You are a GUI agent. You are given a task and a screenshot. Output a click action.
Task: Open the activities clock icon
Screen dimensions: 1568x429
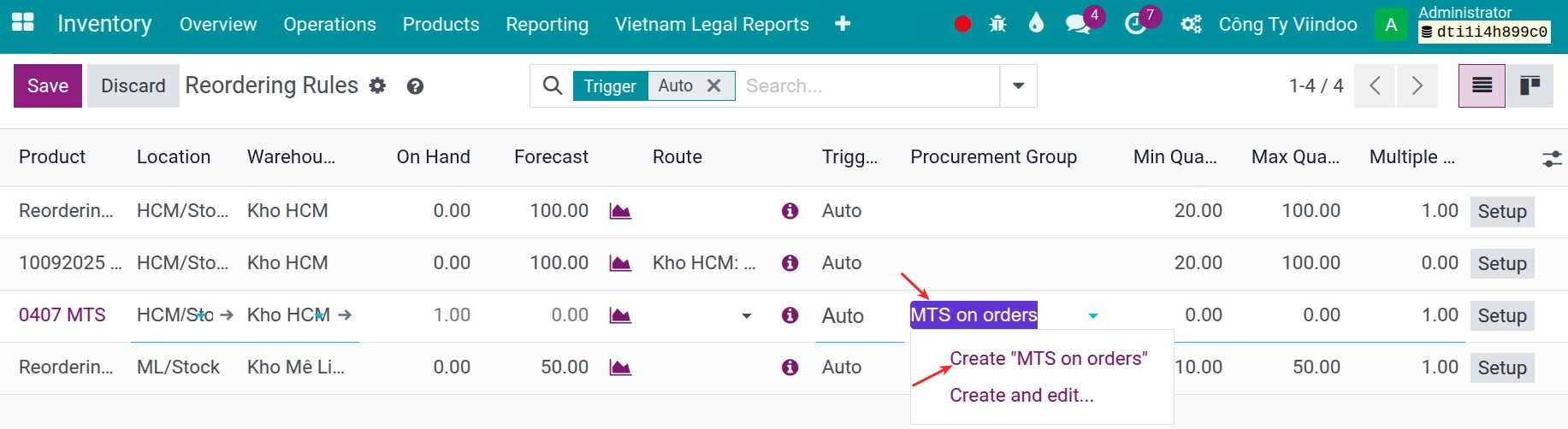(1135, 24)
